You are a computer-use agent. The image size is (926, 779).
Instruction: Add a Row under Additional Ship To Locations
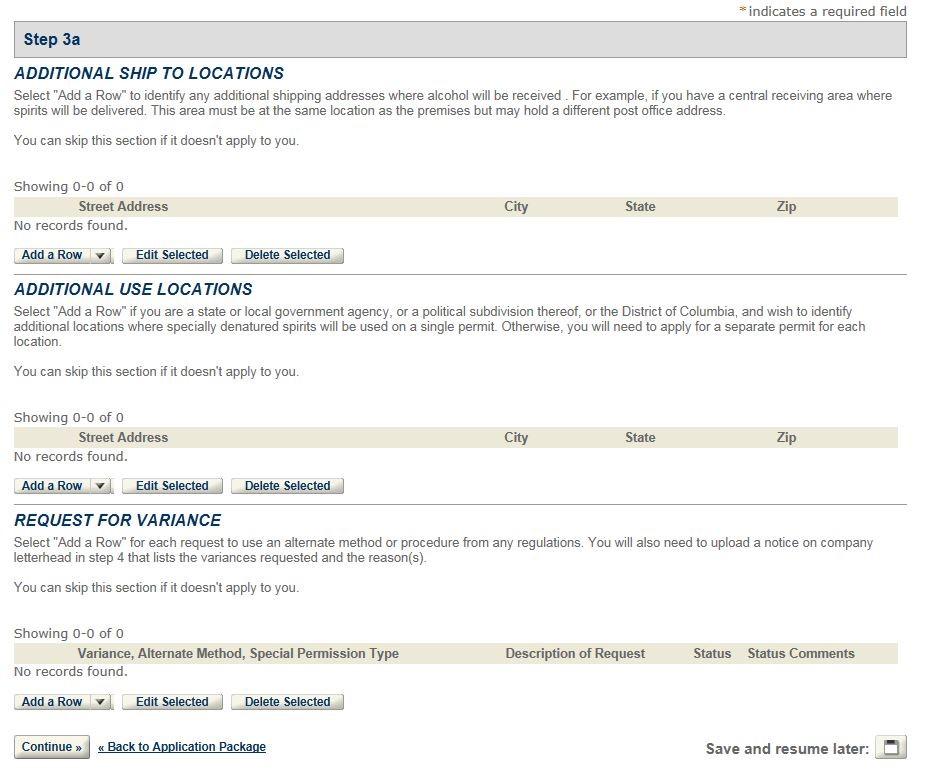[x=52, y=255]
